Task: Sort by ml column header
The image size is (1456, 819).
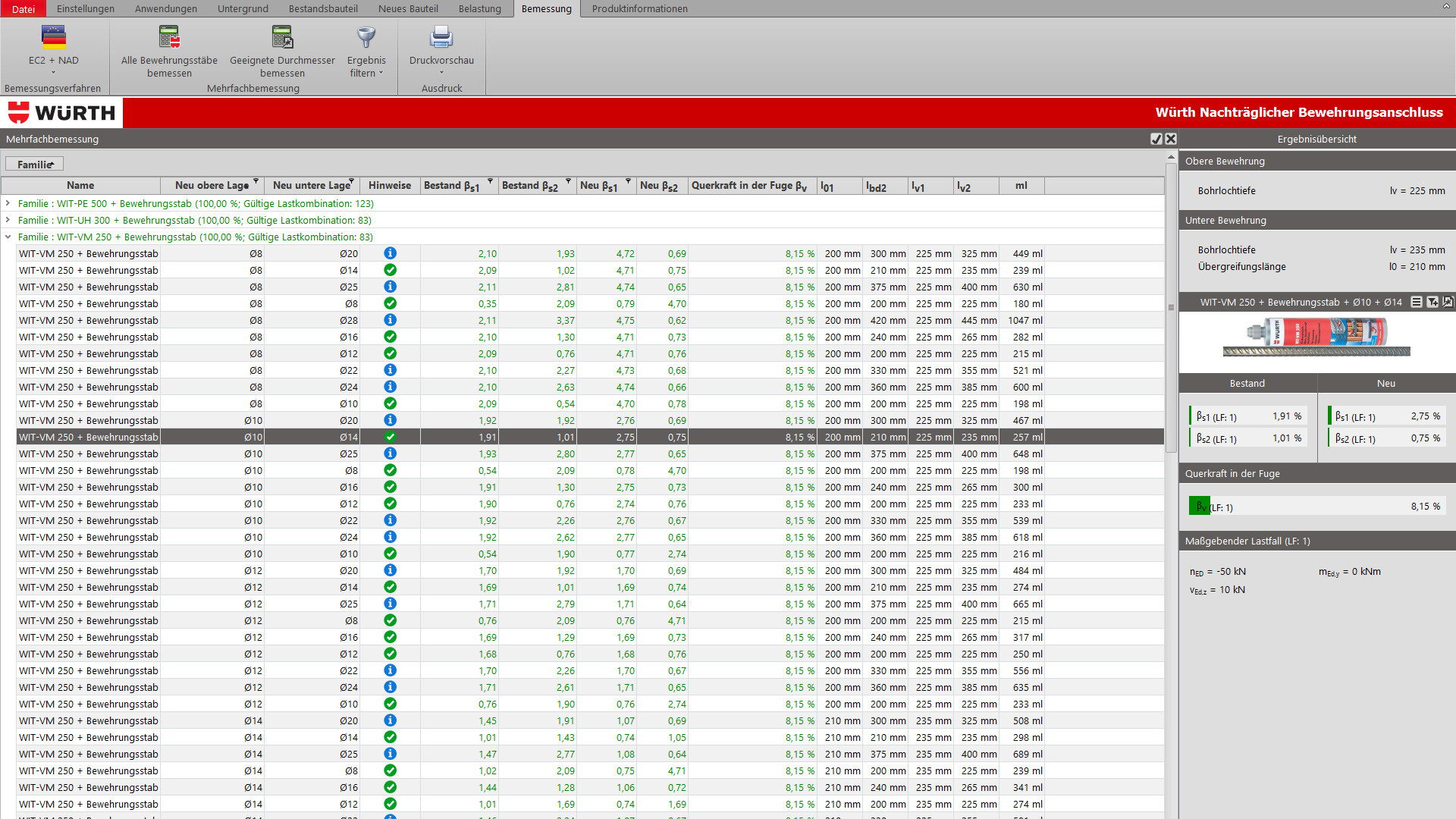Action: 1021,186
